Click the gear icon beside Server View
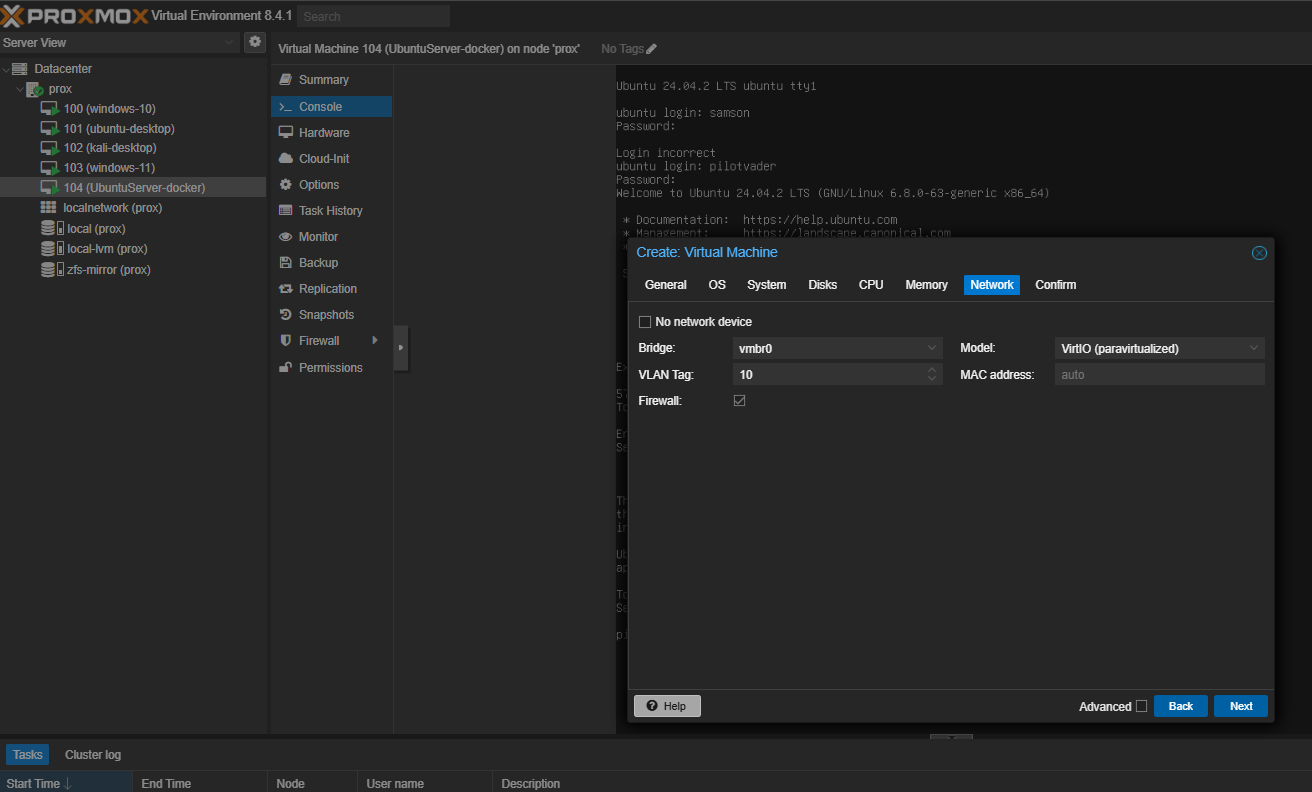 255,42
